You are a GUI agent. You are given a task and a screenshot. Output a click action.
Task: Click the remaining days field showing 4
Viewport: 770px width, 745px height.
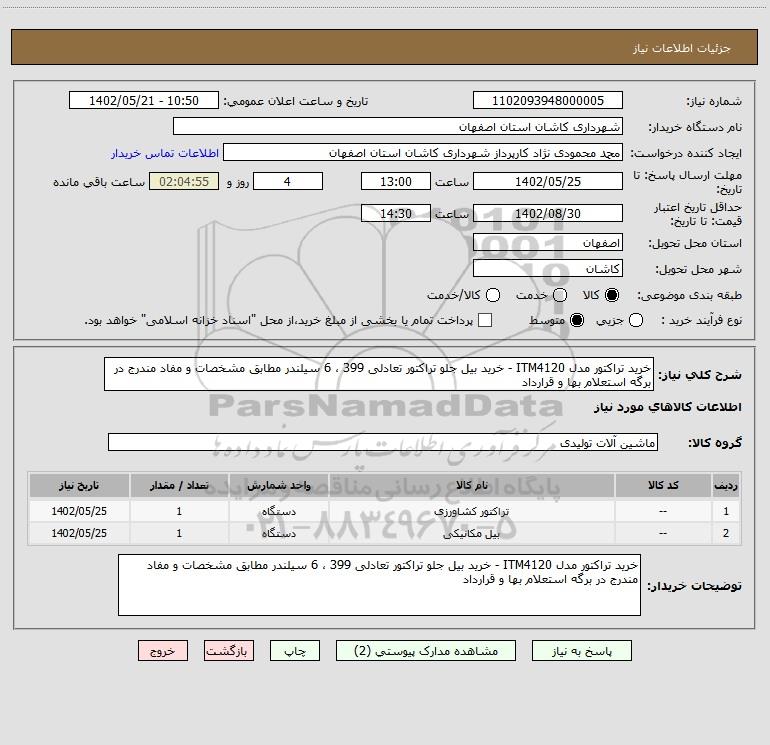288,181
